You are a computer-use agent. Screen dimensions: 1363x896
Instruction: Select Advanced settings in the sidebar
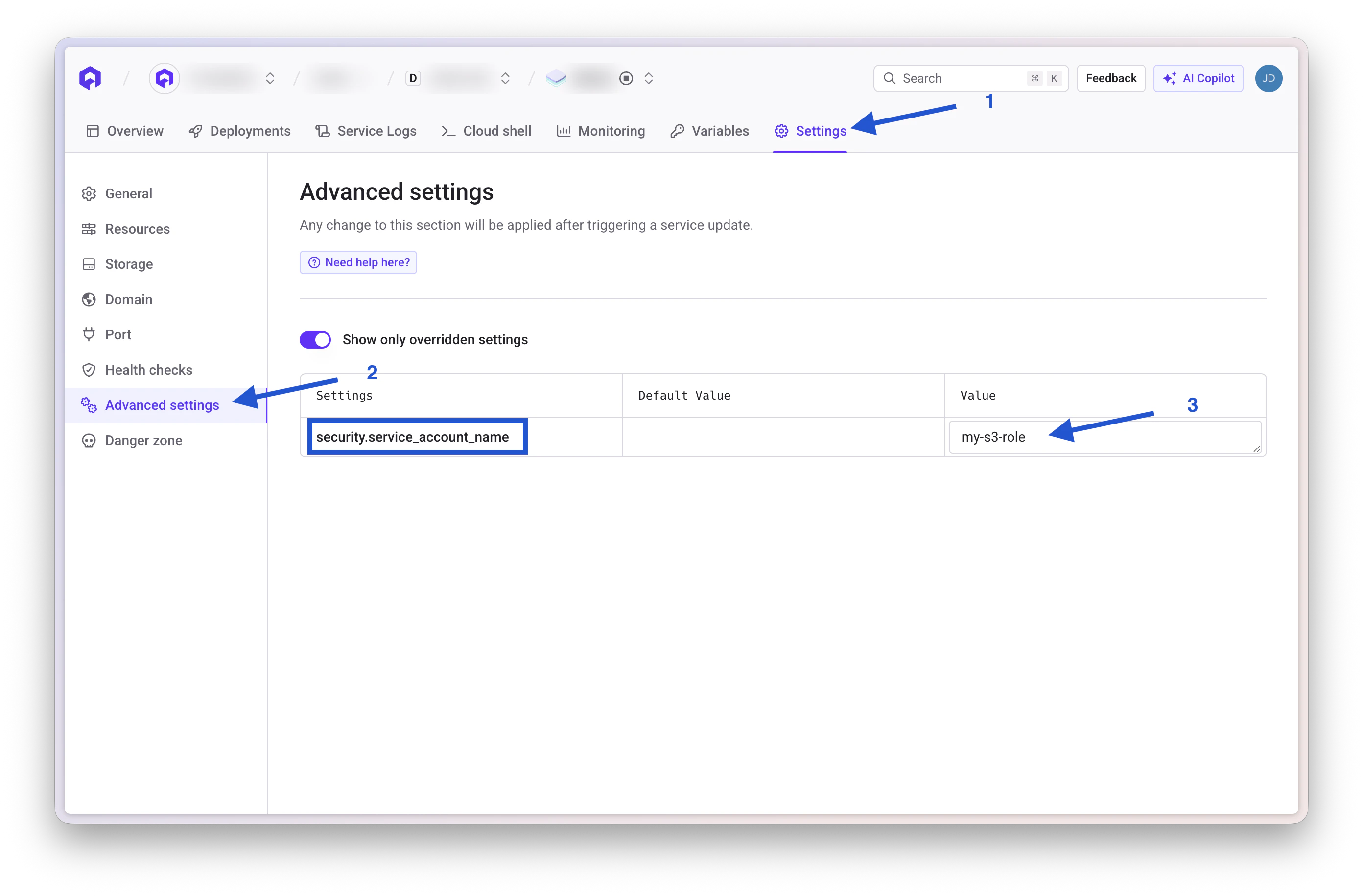[x=165, y=405]
